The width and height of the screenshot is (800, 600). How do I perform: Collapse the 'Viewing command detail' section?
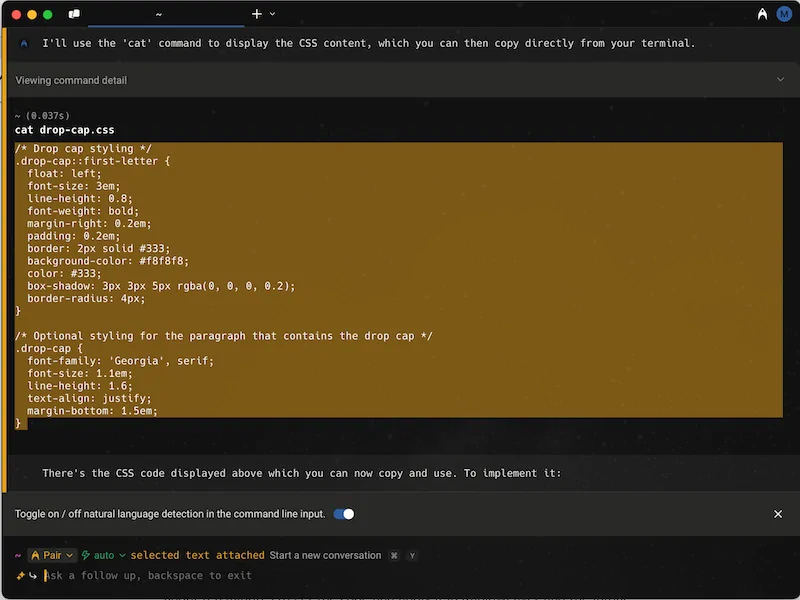[x=780, y=80]
